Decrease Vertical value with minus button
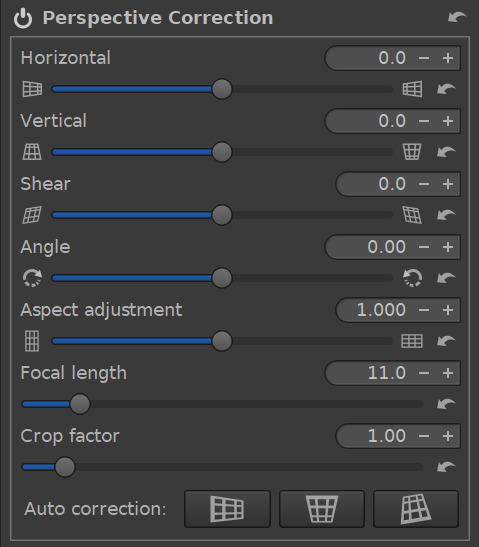This screenshot has height=547, width=479. [424, 121]
